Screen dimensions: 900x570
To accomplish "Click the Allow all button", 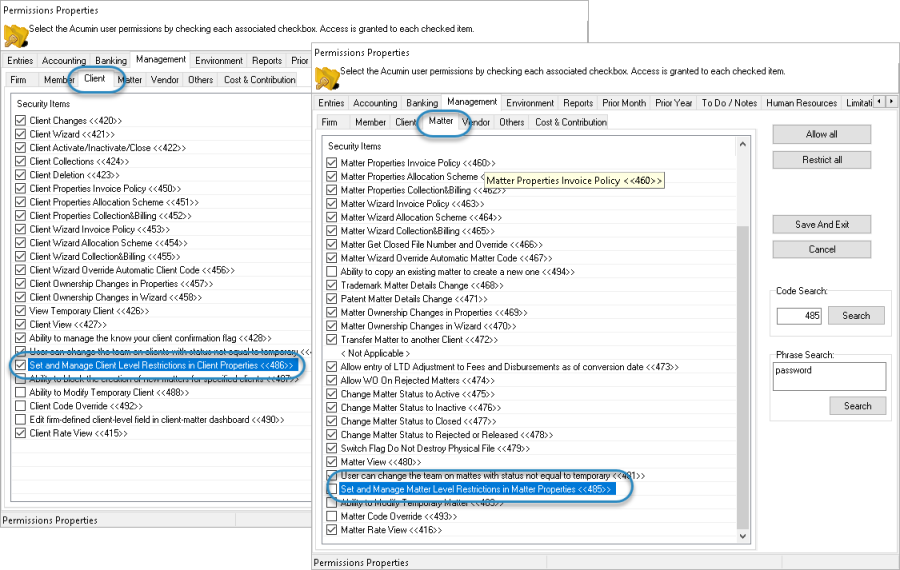I will tap(821, 134).
